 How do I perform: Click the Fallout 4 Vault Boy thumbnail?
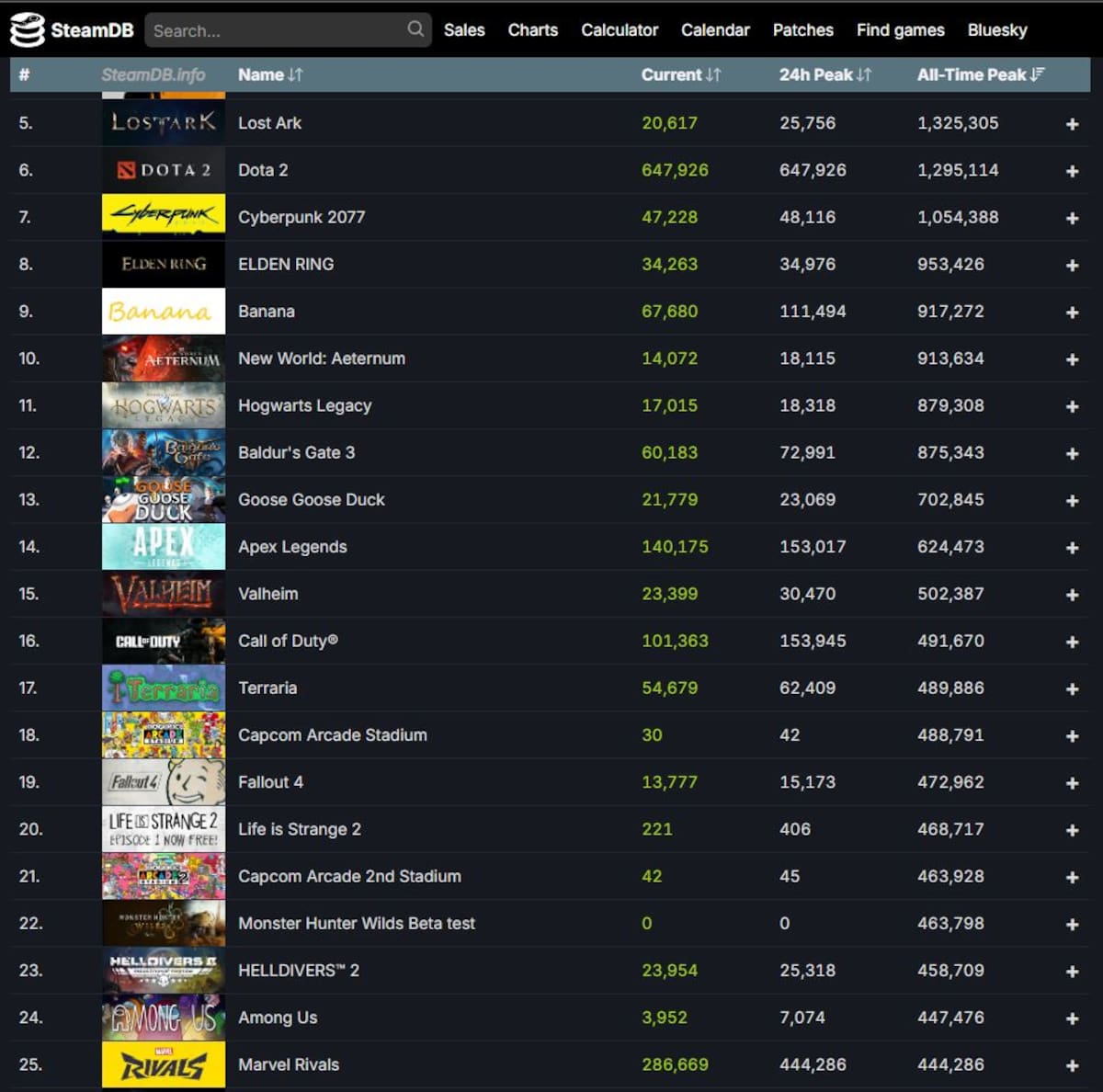click(x=164, y=782)
